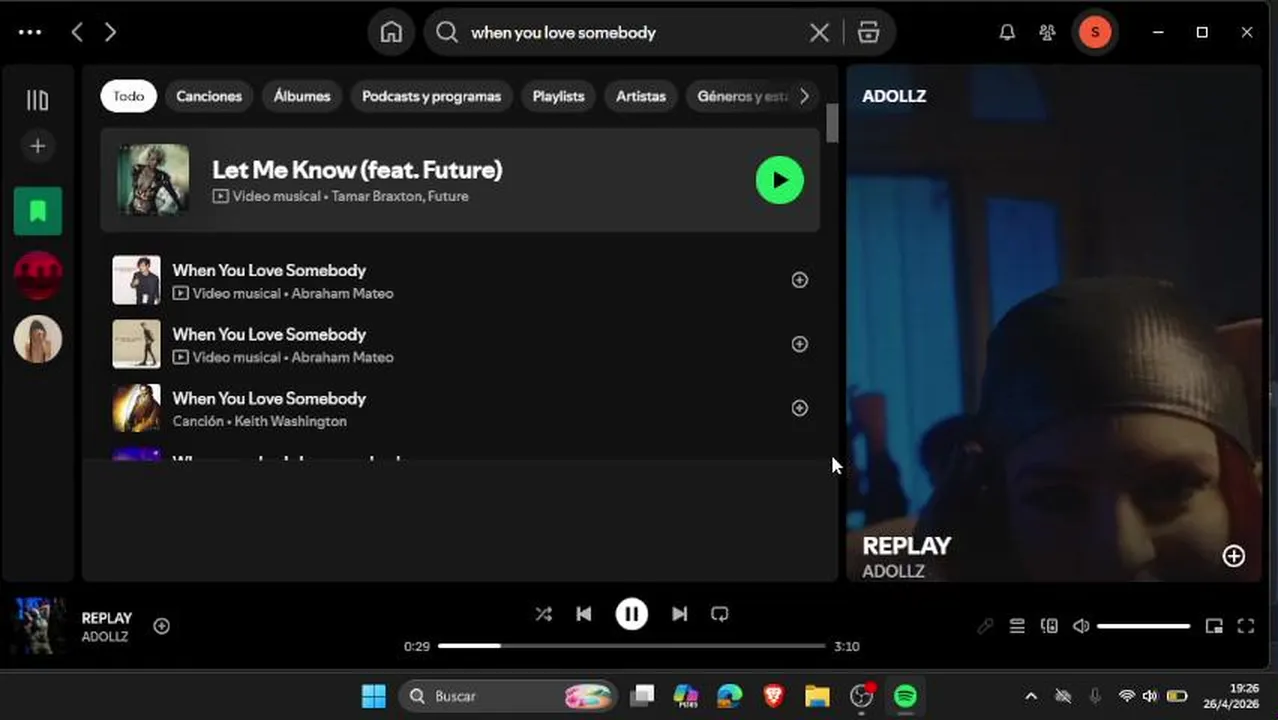This screenshot has height=720, width=1278.
Task: Open the red circular playlist thumbnail
Action: point(38,275)
